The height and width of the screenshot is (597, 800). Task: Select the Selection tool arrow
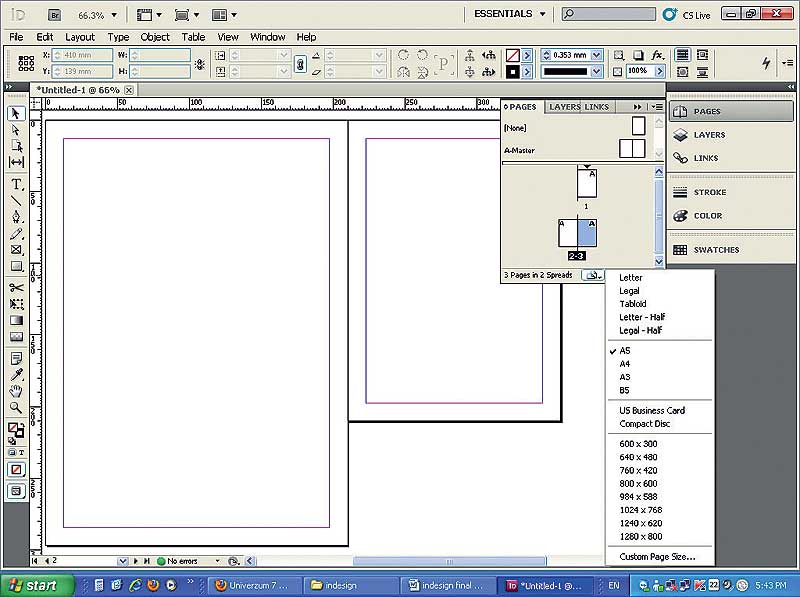click(16, 113)
